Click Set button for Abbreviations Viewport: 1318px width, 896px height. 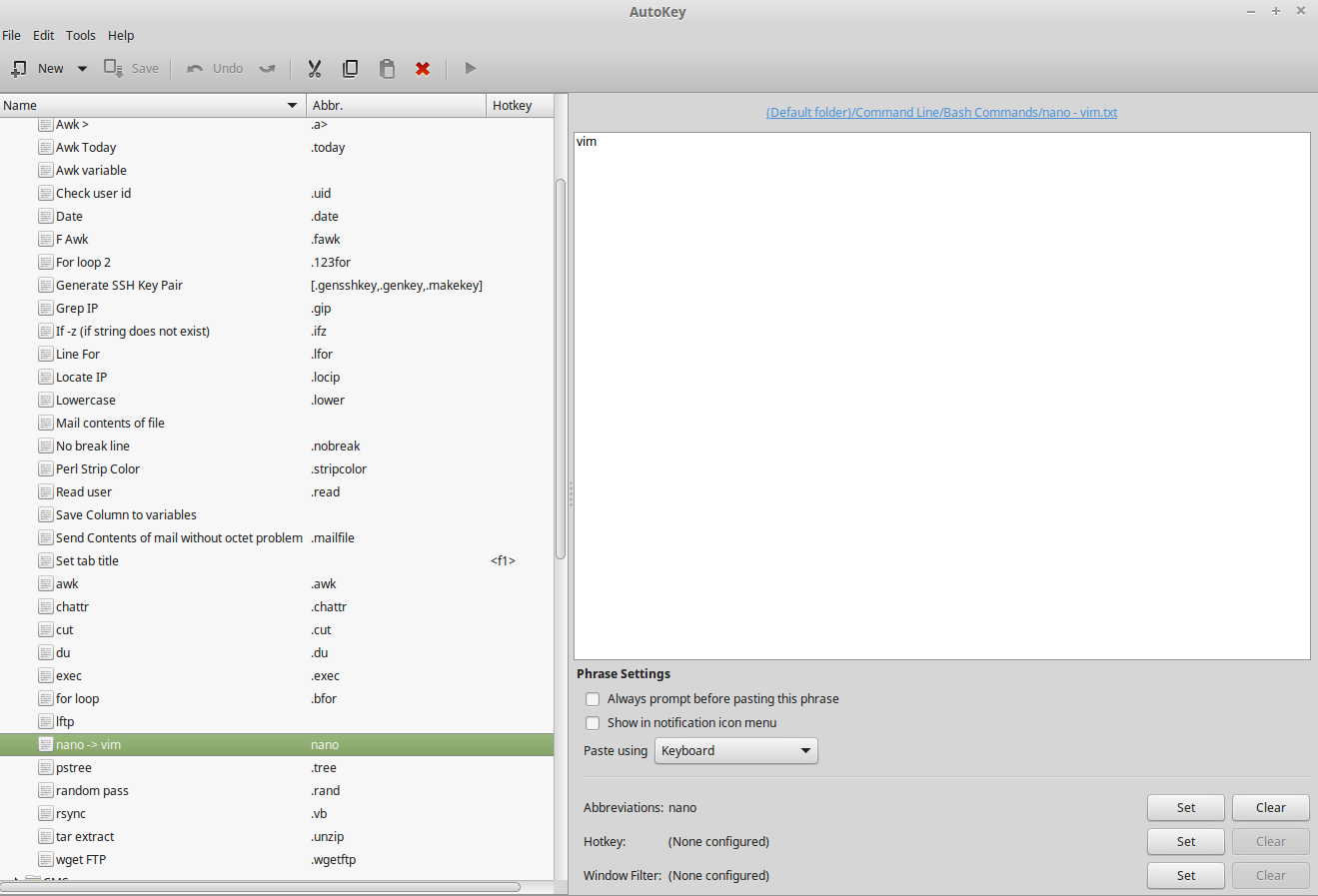click(1185, 808)
